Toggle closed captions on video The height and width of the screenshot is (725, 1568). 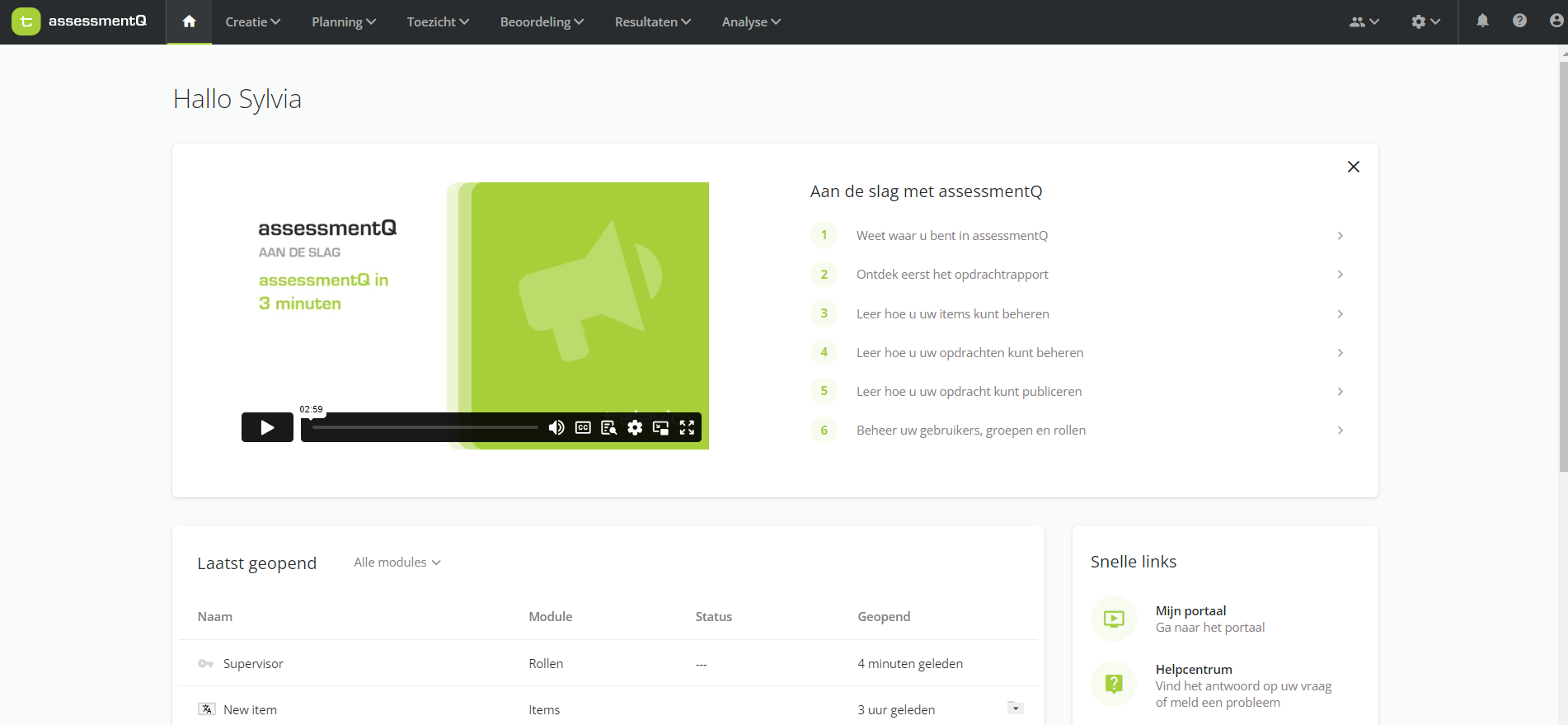583,427
